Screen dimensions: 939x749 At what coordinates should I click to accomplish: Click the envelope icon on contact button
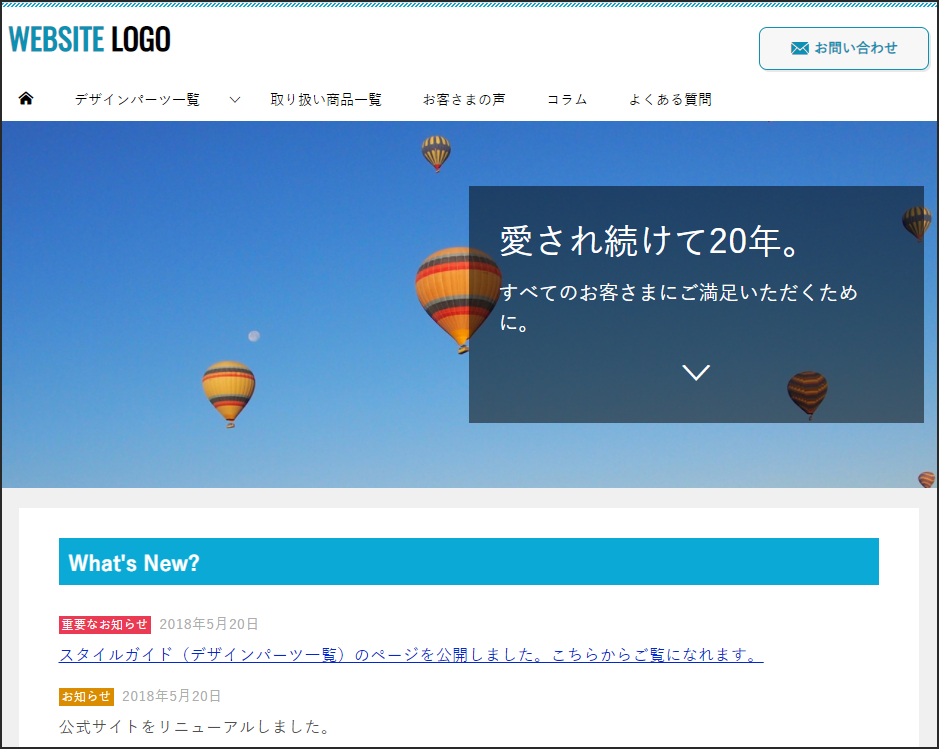799,48
